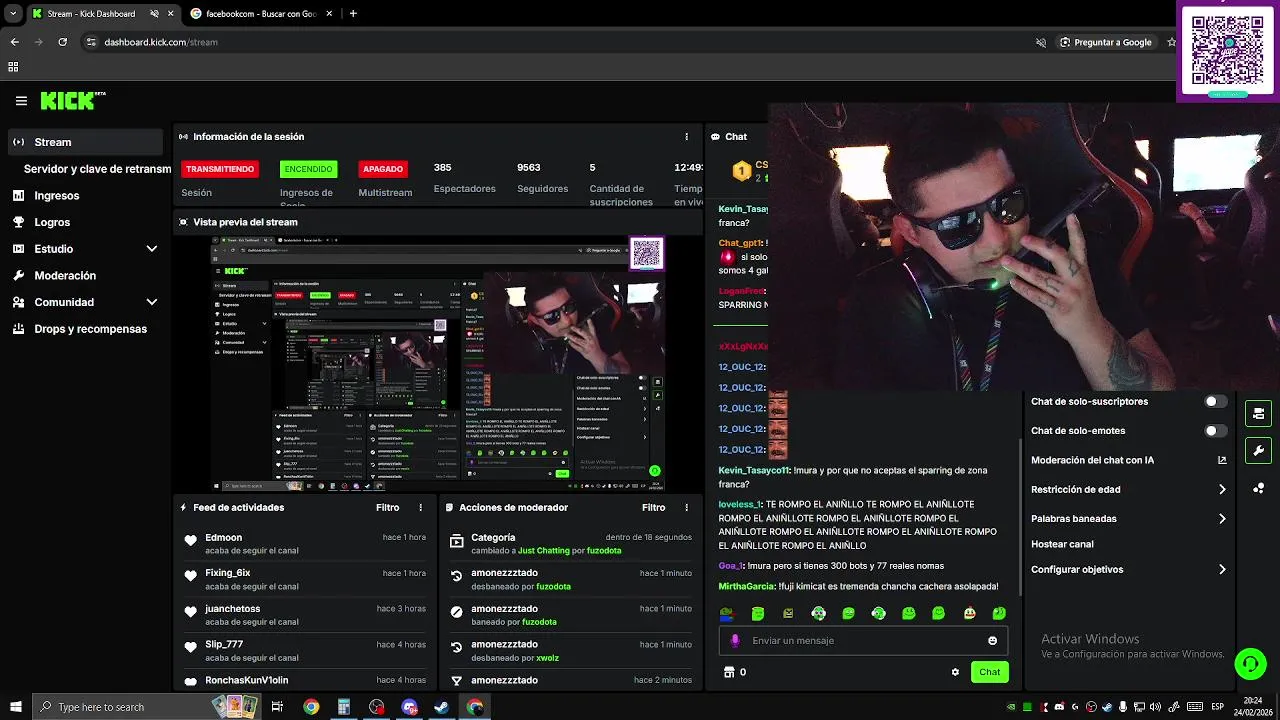Open the browser apps grid shortcut
1280x720 pixels.
(13, 67)
